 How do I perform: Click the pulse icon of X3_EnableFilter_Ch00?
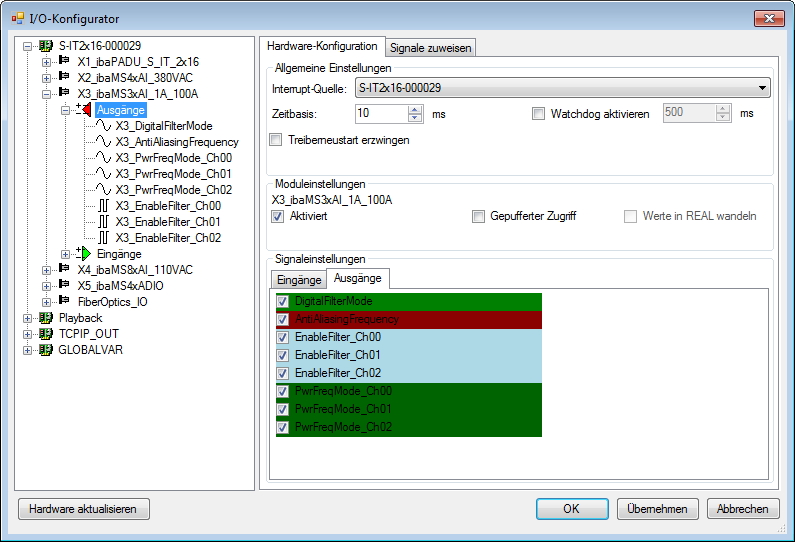103,205
